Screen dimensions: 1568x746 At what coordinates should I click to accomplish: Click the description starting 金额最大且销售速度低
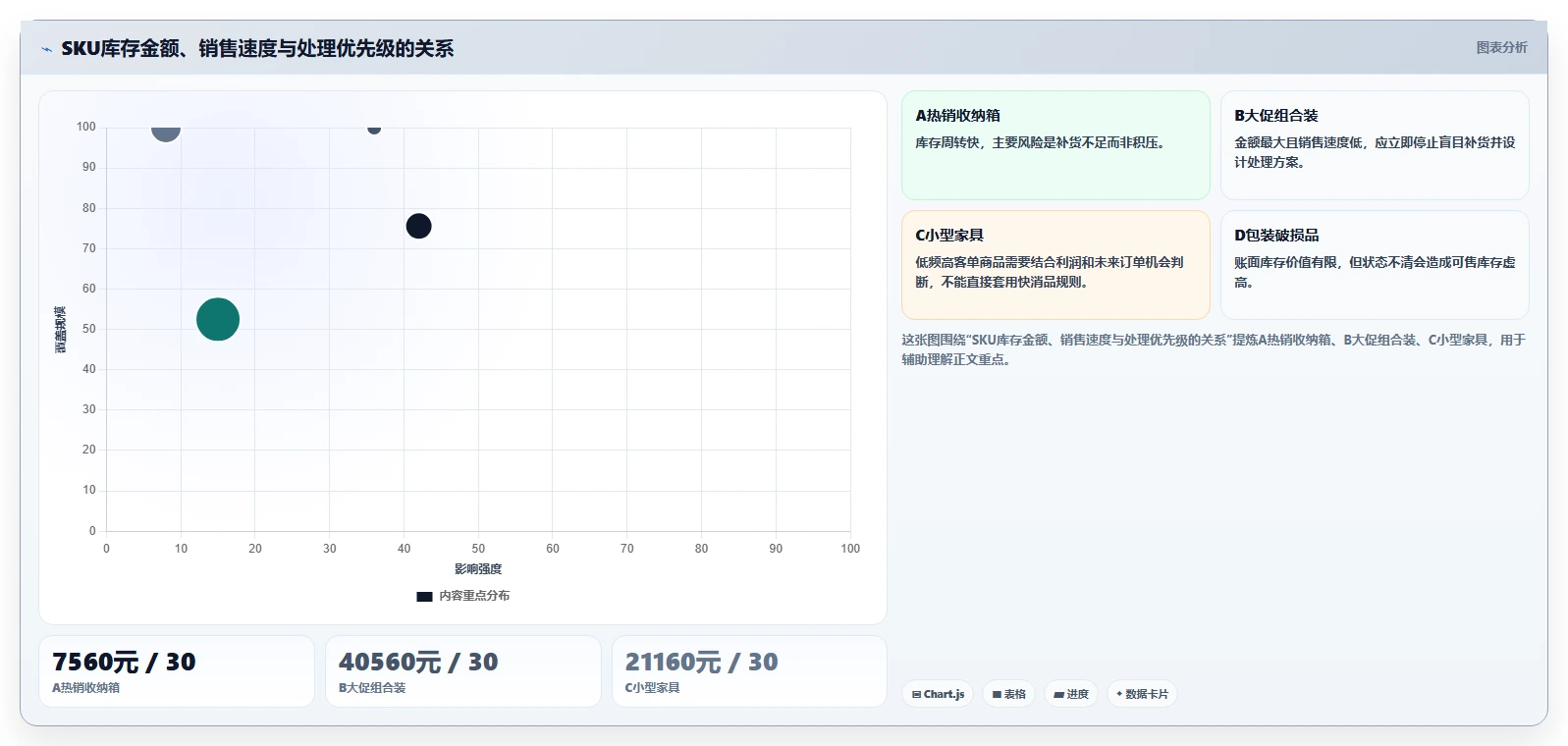point(1375,152)
